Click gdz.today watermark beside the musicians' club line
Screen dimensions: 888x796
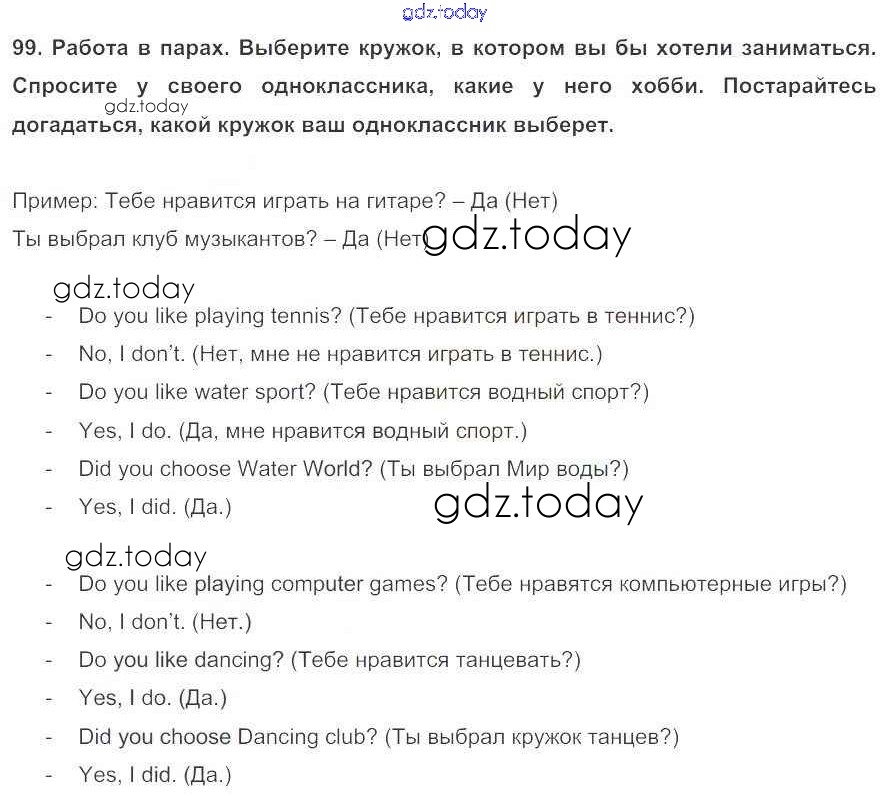[529, 237]
